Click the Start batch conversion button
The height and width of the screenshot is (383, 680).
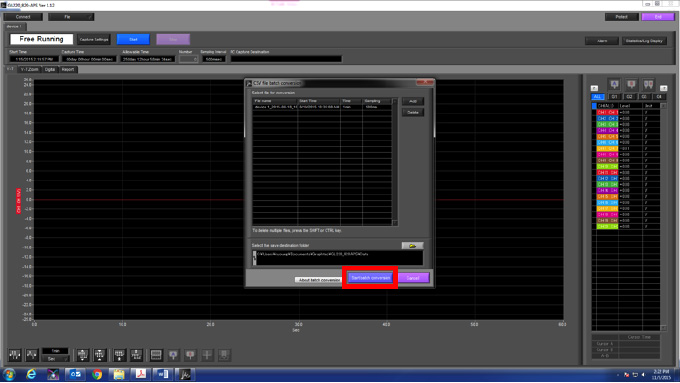(x=370, y=278)
